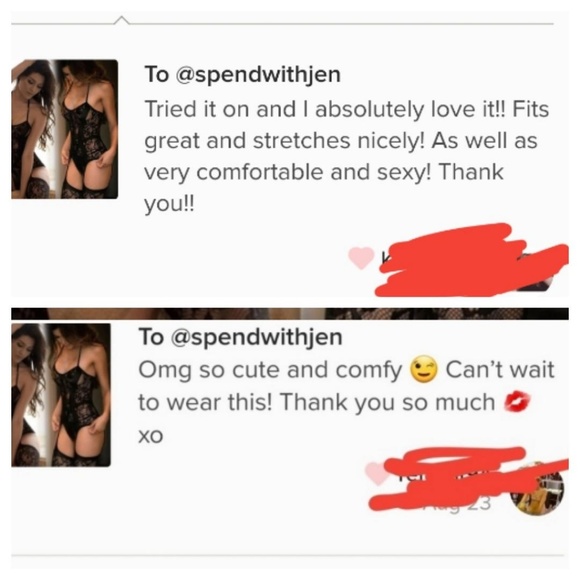Image resolution: width=580 pixels, height=580 pixels.
Task: Tap the heart icon on the second review
Action: pos(376,473)
